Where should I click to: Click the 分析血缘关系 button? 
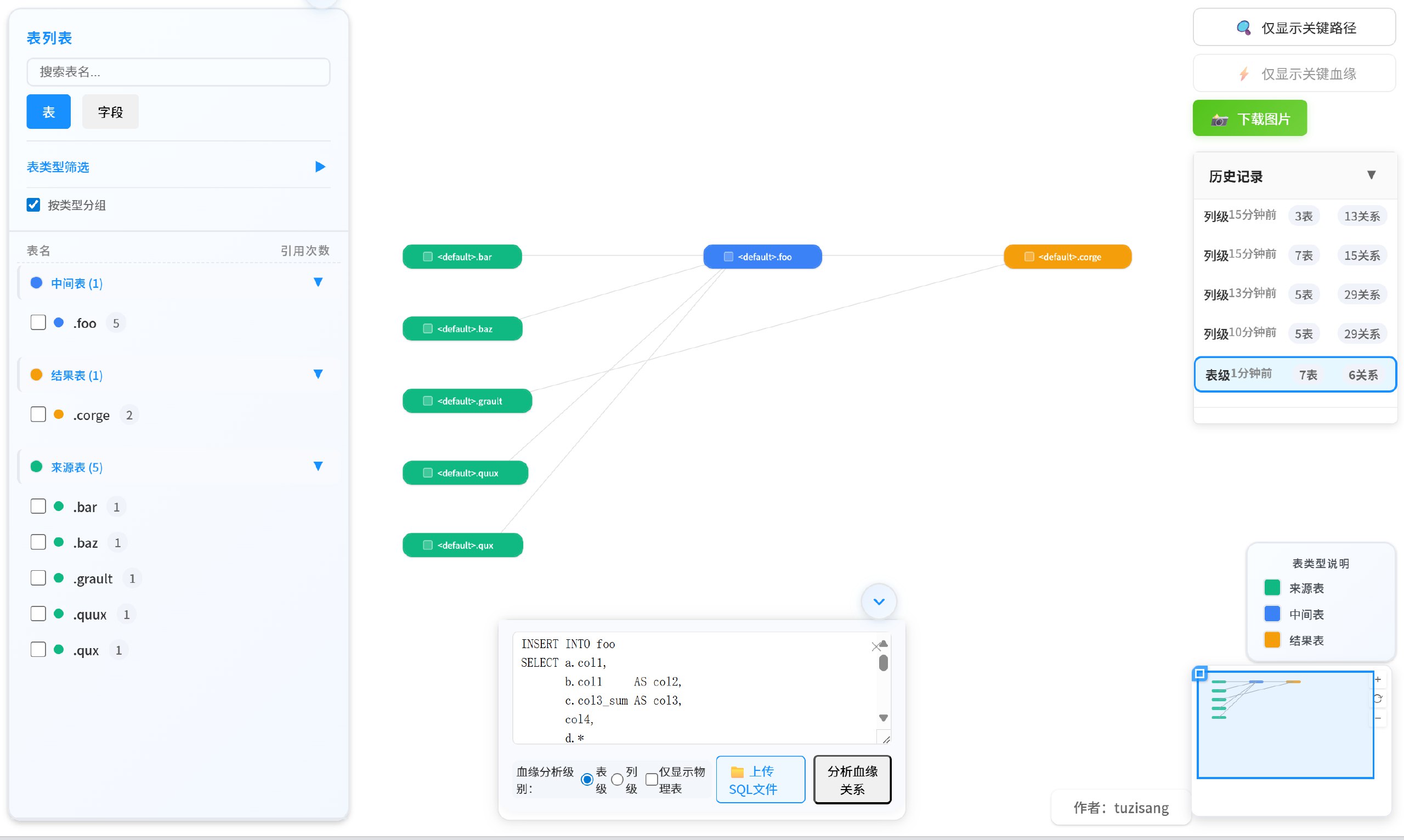click(x=852, y=780)
